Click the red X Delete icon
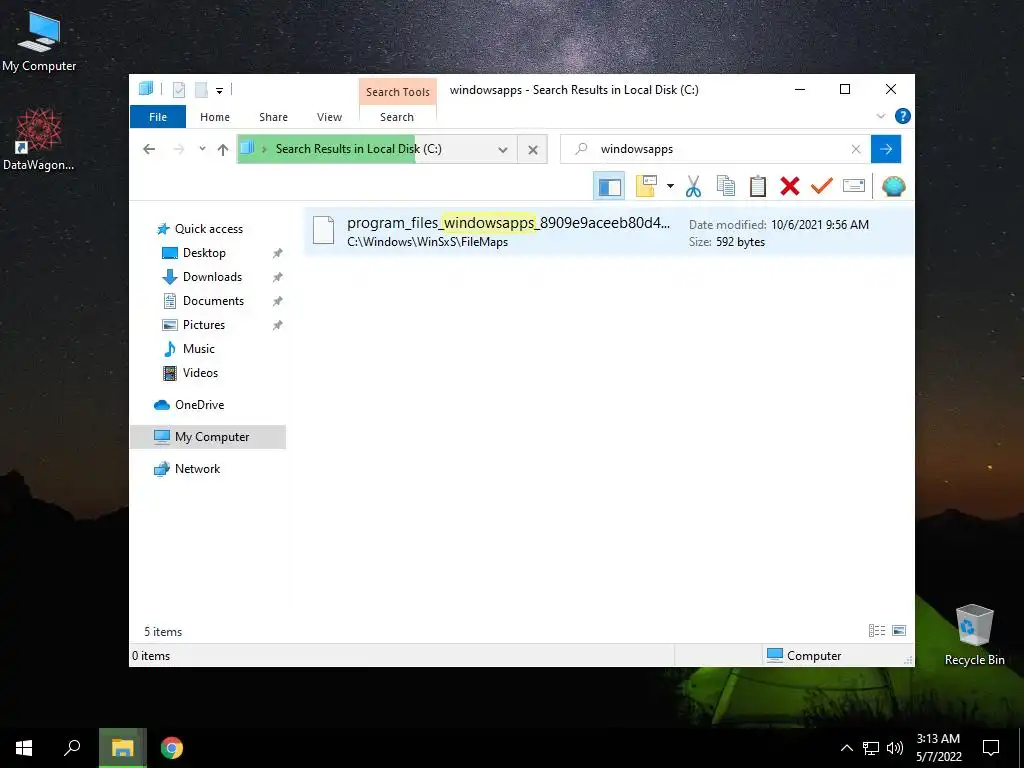The height and width of the screenshot is (768, 1024). 790,186
